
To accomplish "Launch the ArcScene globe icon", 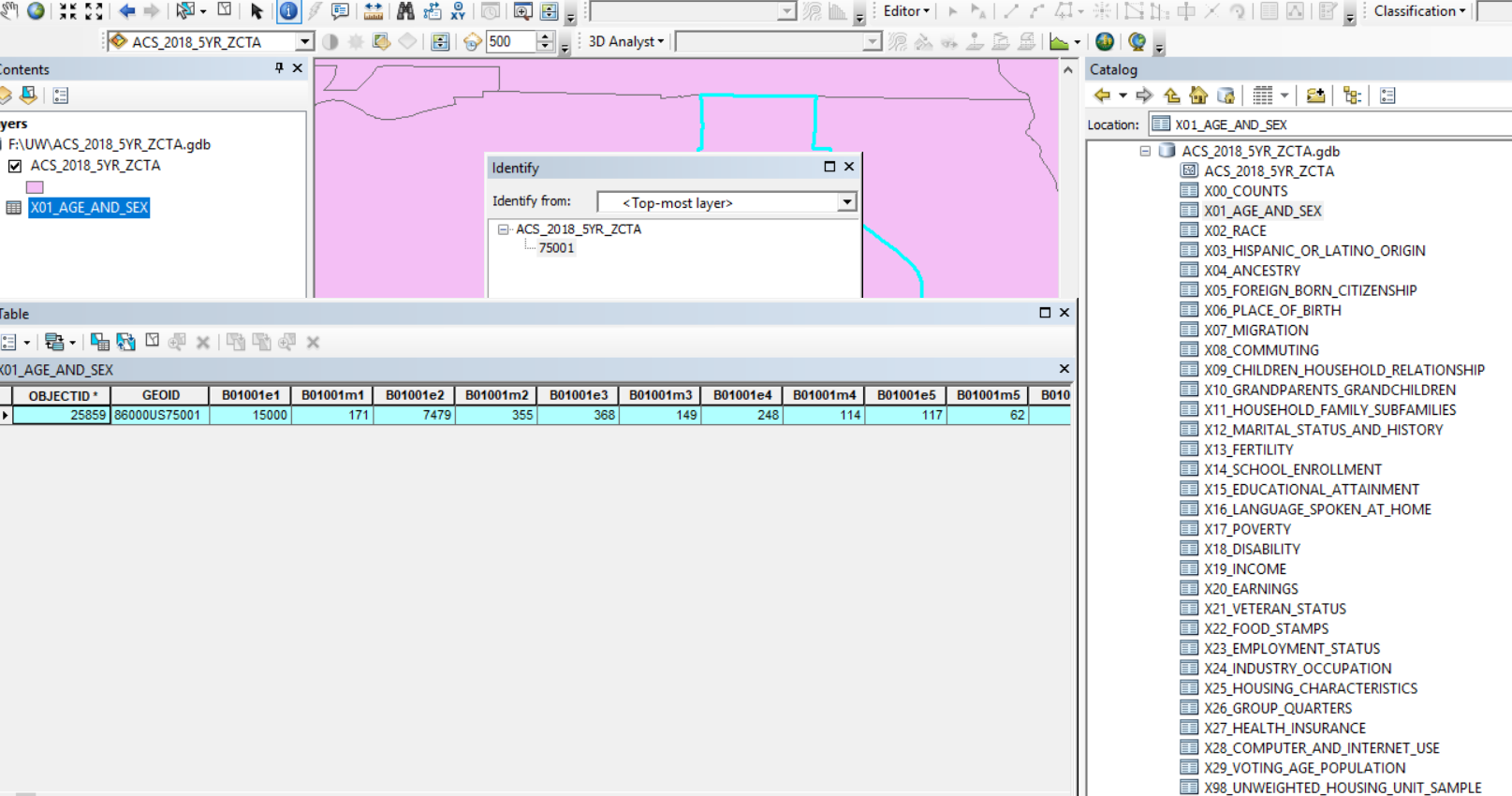I will tap(1105, 41).
